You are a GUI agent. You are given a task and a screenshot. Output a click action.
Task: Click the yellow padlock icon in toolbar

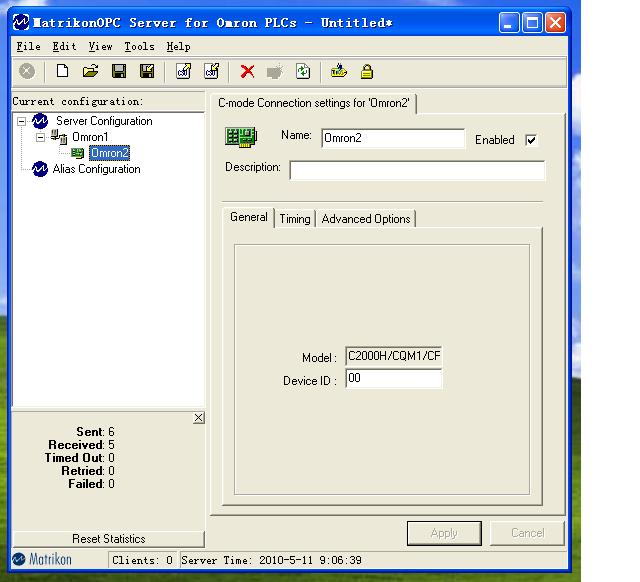point(367,71)
